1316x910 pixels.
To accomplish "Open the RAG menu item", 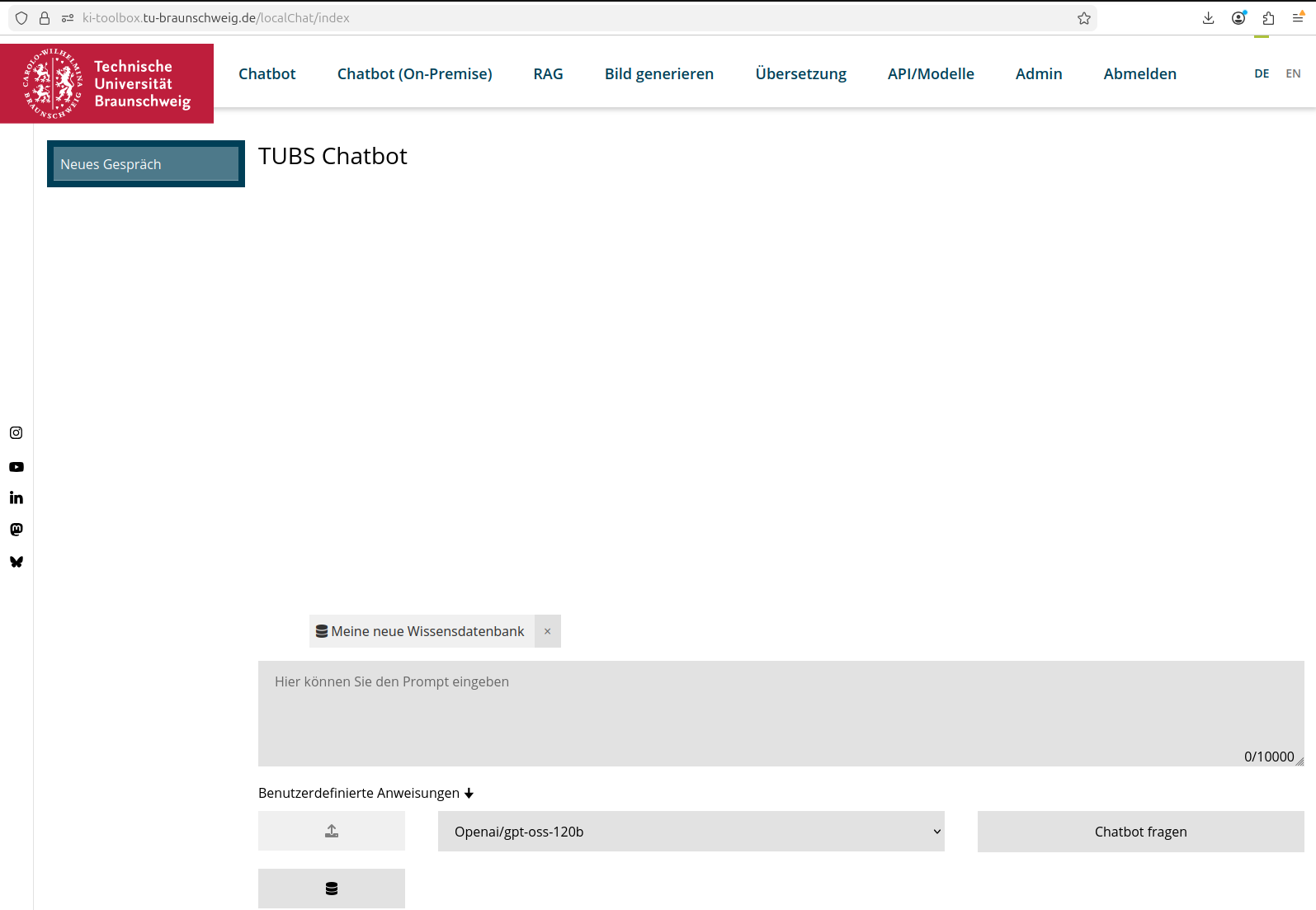I will tap(548, 73).
